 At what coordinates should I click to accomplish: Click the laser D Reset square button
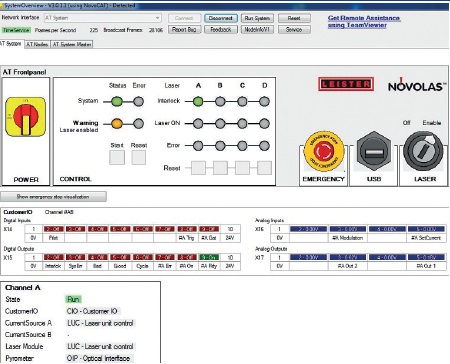click(264, 168)
